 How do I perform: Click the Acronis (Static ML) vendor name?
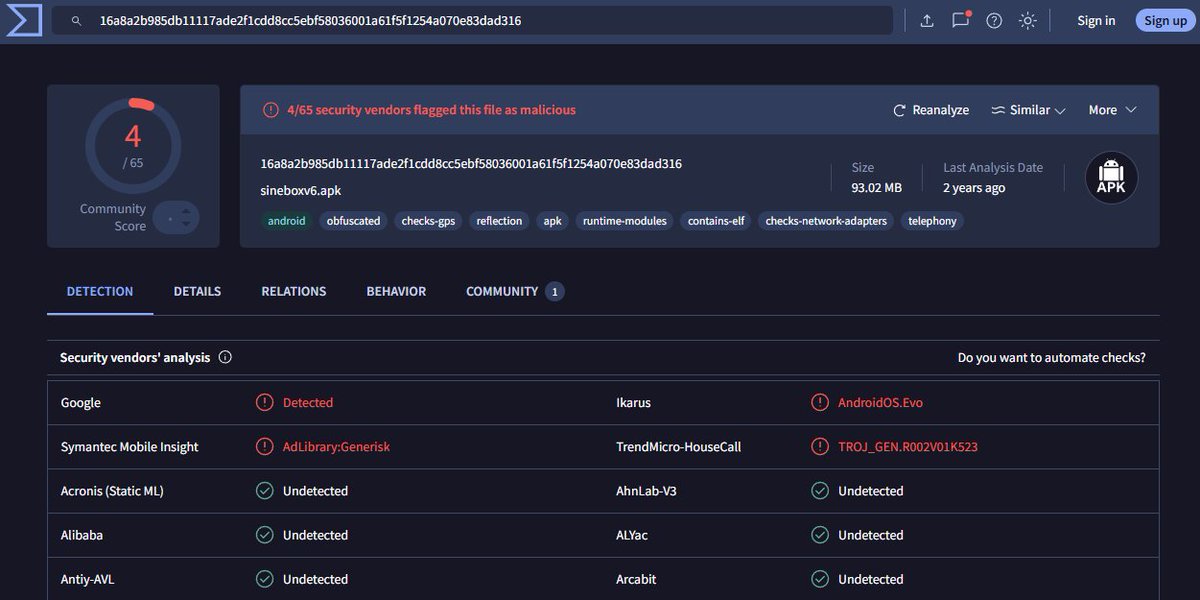[112, 491]
